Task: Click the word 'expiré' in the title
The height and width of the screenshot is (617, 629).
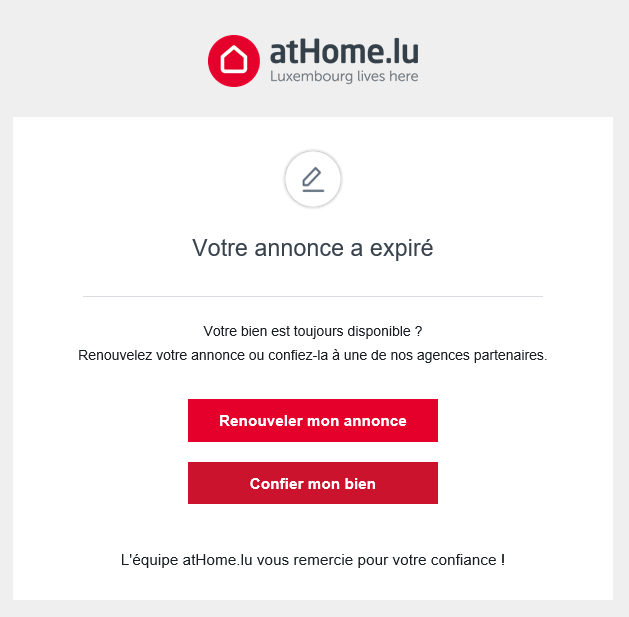Action: point(402,248)
